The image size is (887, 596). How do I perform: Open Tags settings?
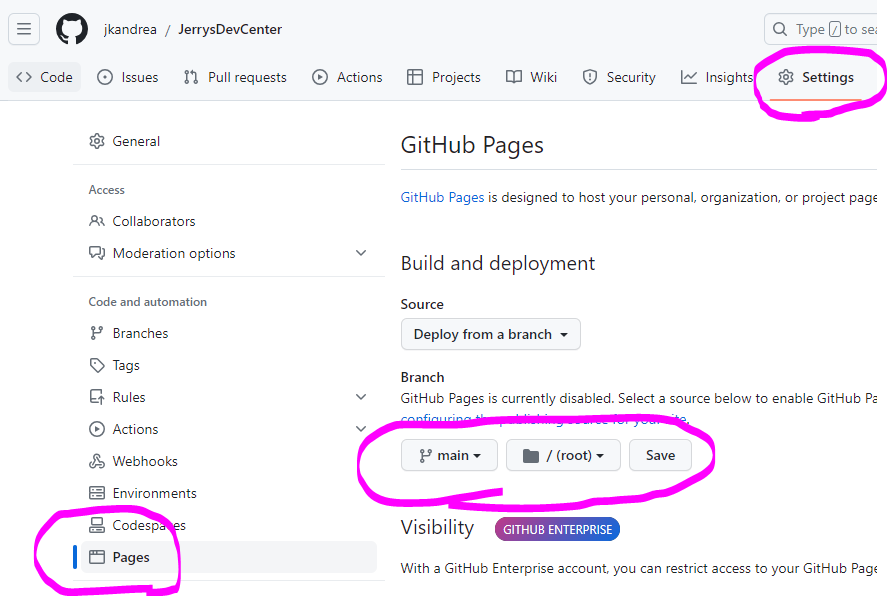tap(229, 365)
